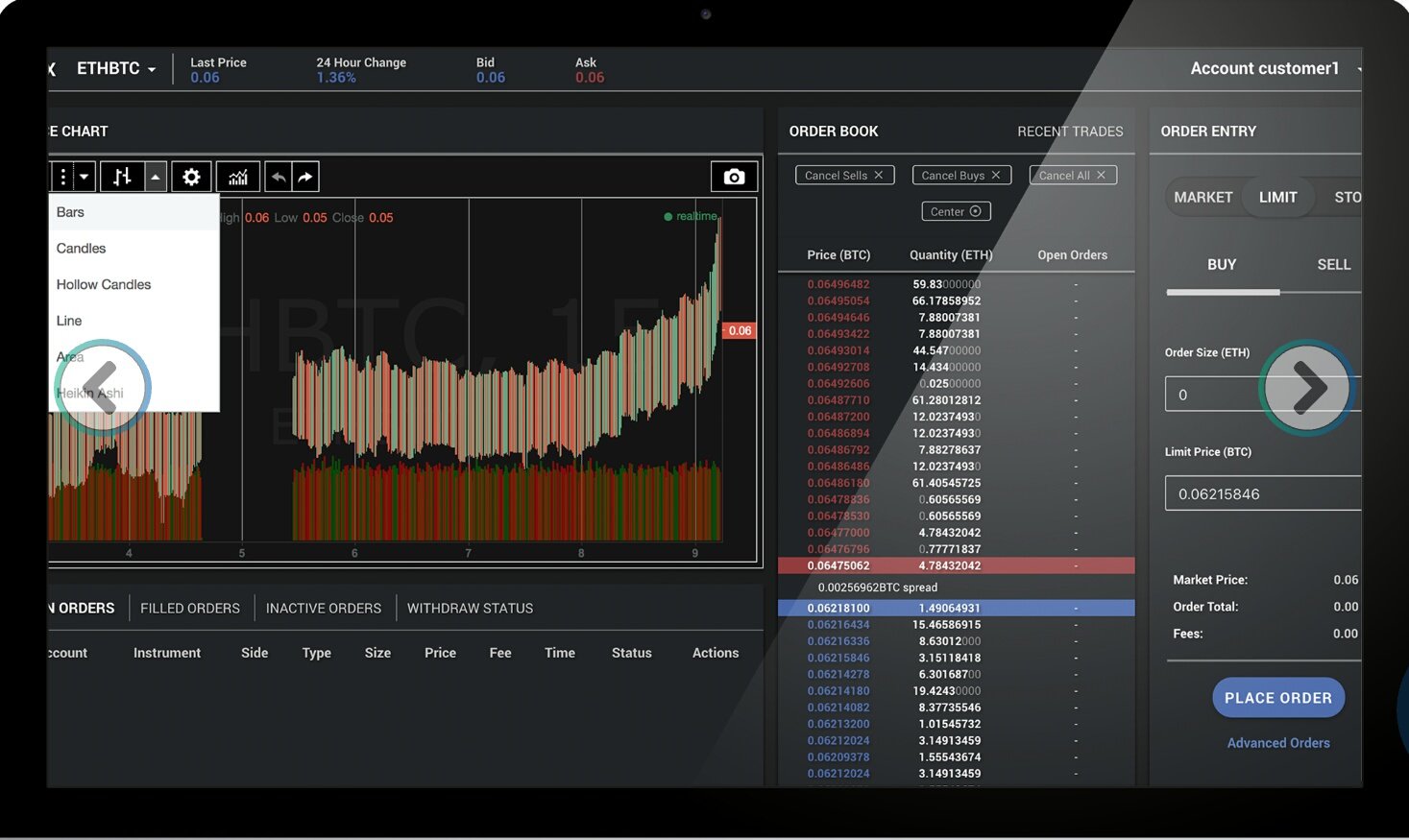Click the camera snapshot icon on chart
This screenshot has height=840, width=1409.
[x=734, y=176]
